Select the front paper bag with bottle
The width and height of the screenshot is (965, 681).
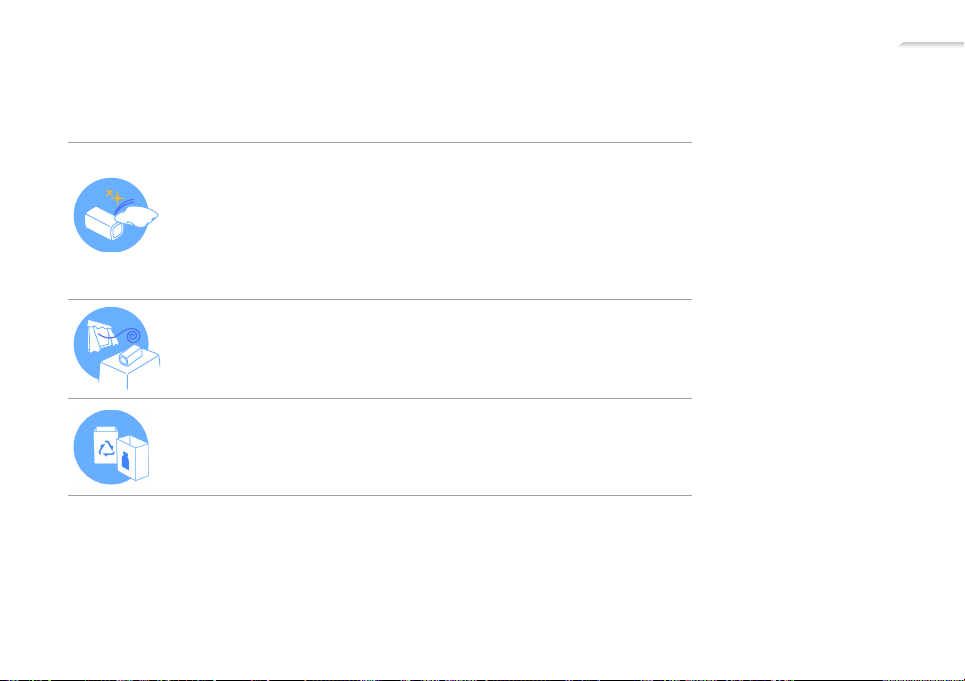[x=133, y=458]
